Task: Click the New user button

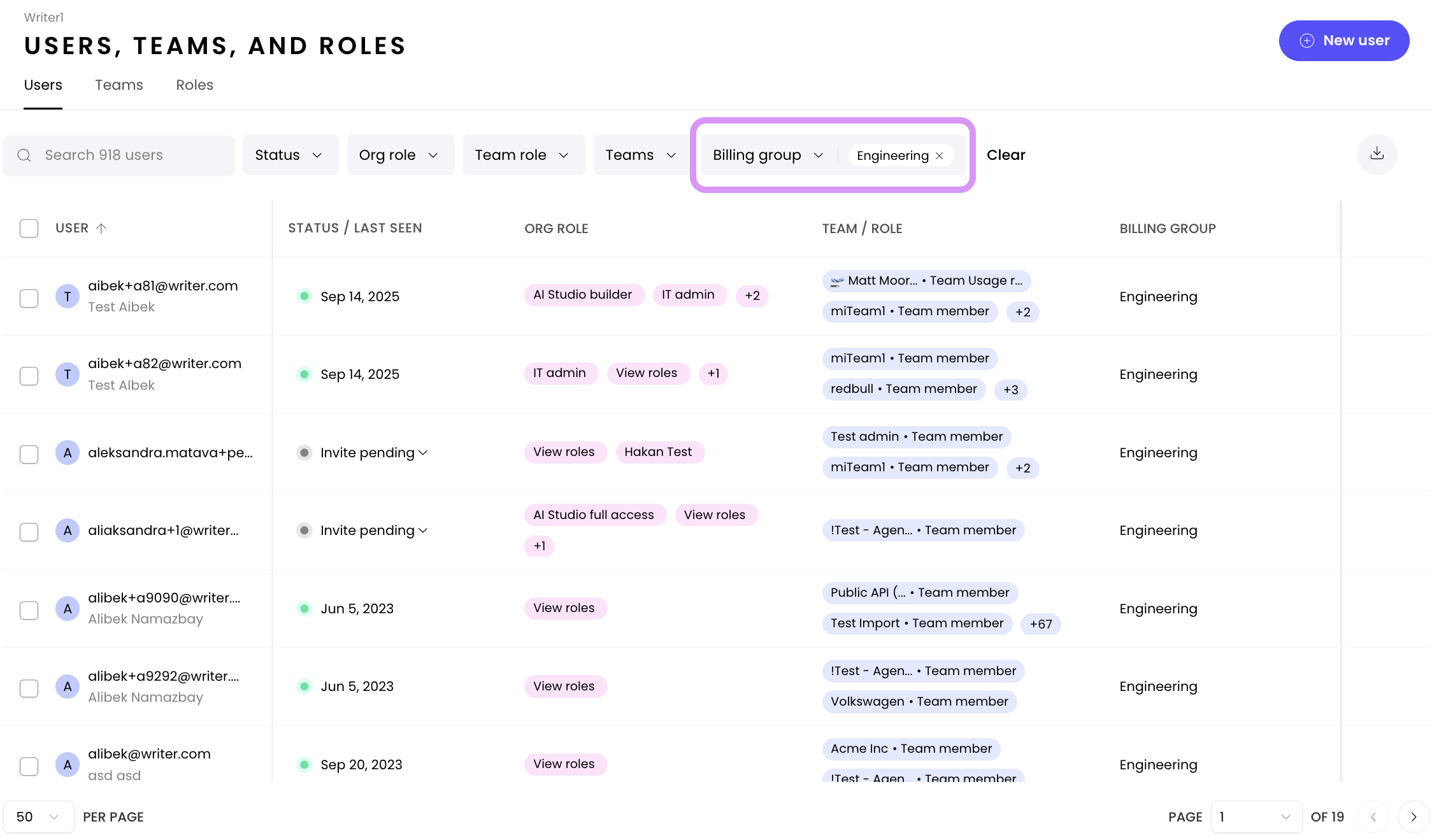Action: point(1343,41)
